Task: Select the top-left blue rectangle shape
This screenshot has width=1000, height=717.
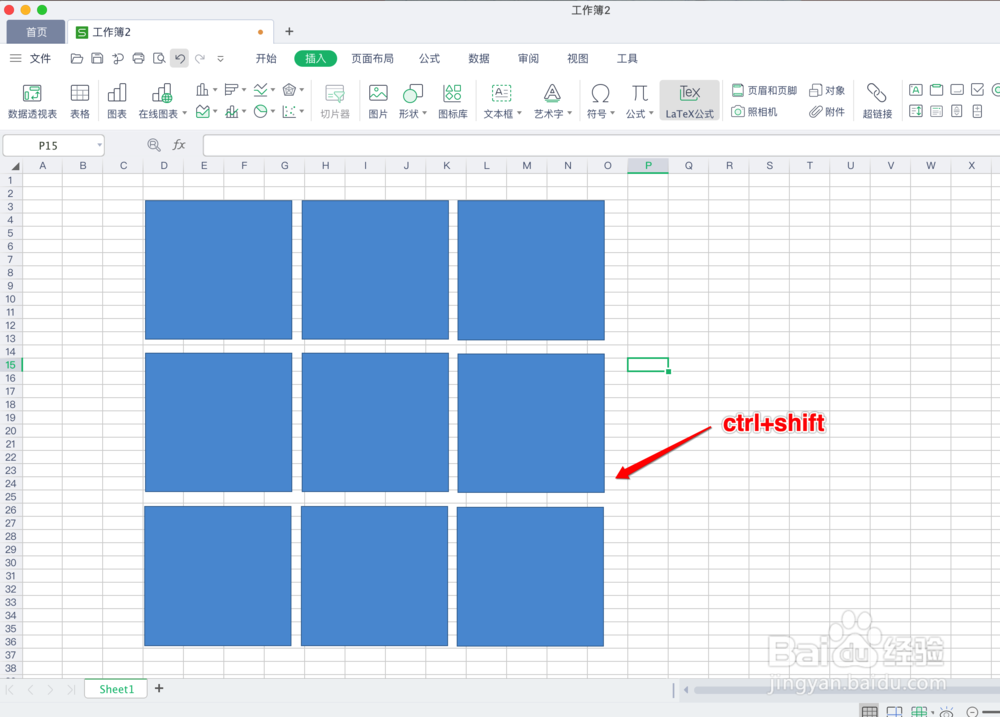Action: pyautogui.click(x=218, y=270)
